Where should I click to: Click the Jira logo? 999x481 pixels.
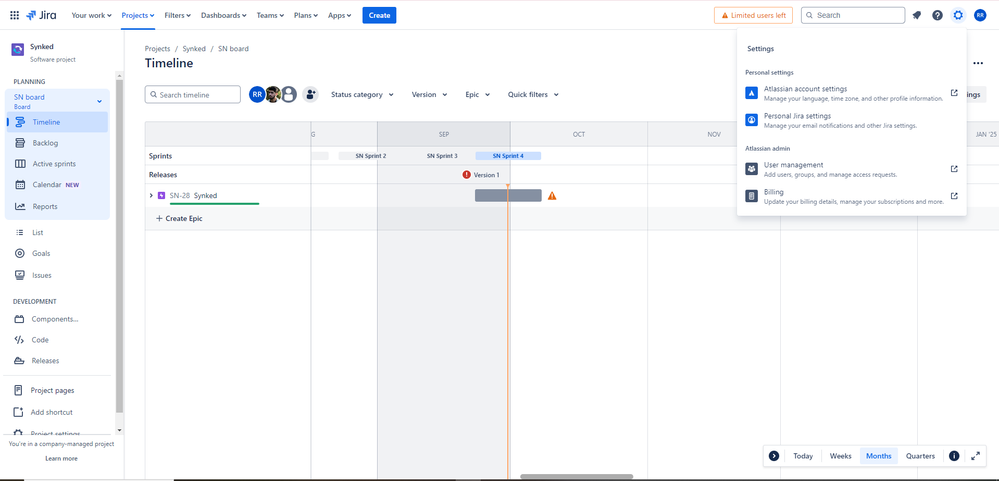[41, 15]
